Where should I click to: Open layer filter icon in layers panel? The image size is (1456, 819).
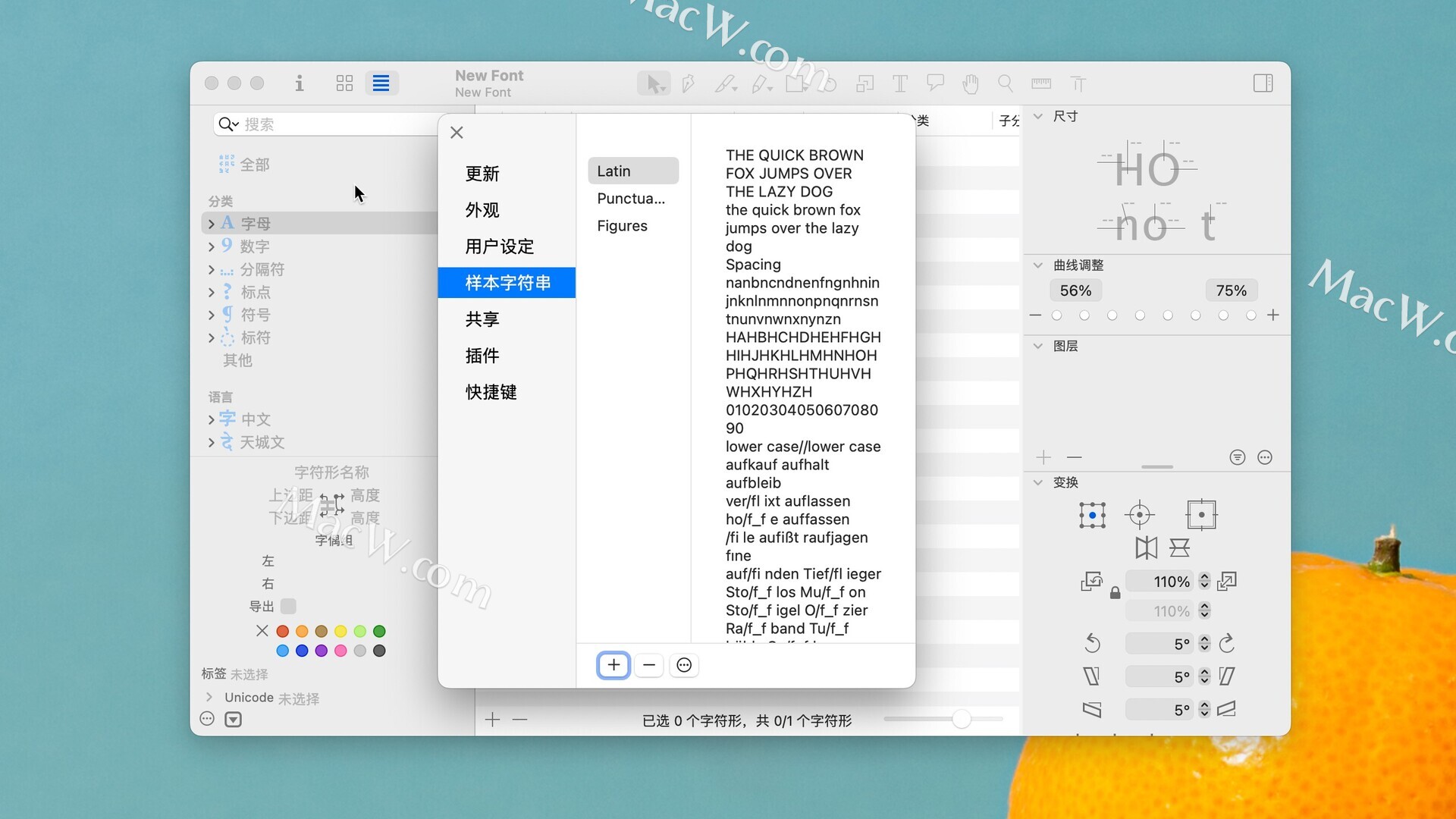[1238, 457]
